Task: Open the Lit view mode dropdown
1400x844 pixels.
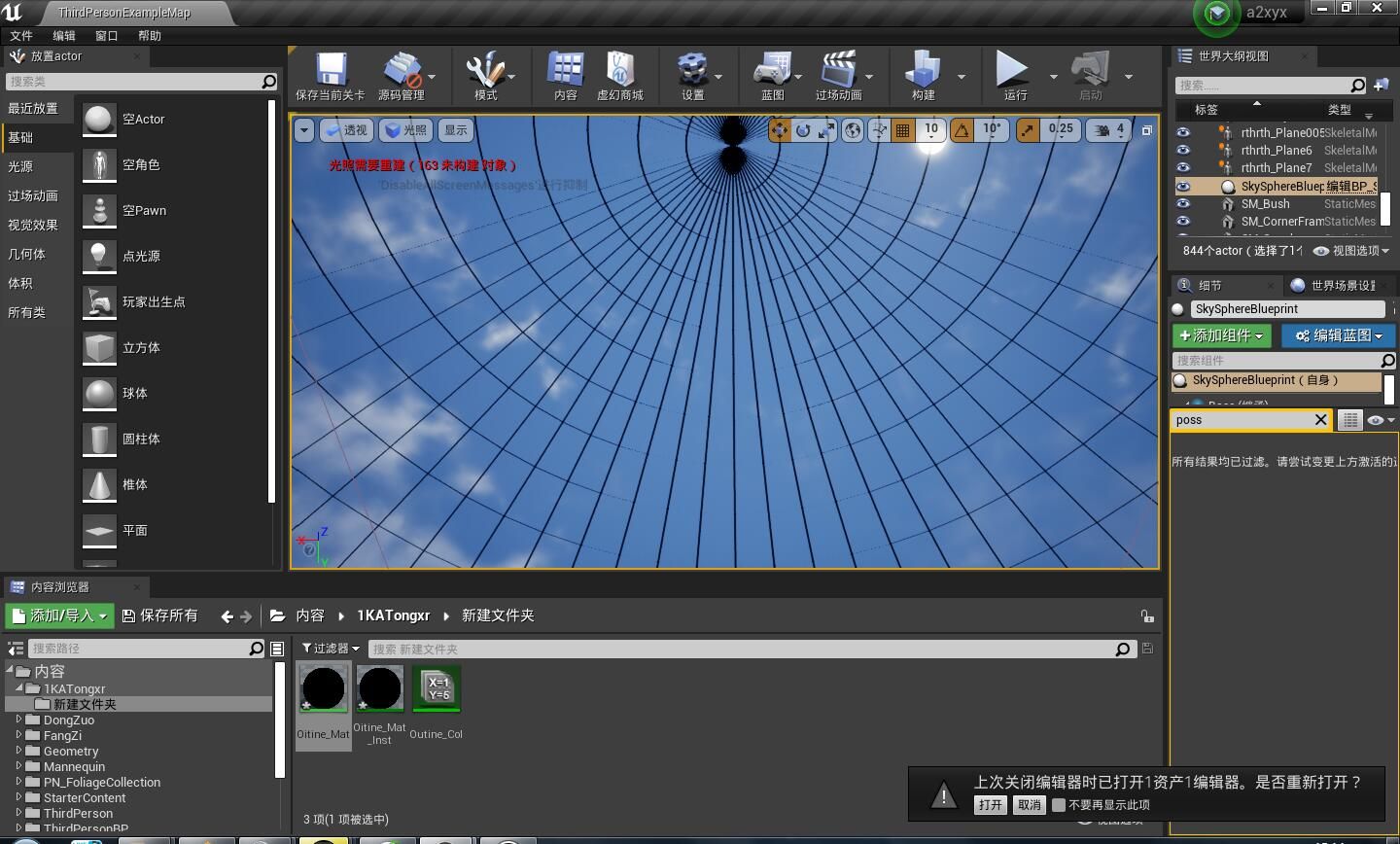Action: point(406,129)
